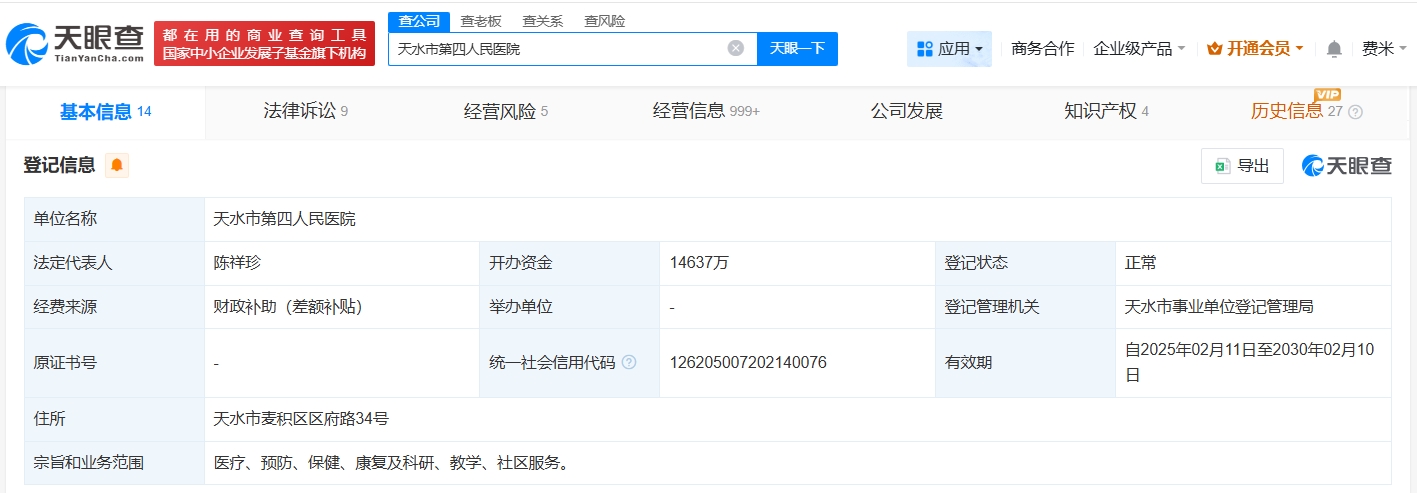Screen dimensions: 1417x493
Task: Click the 开办资金 field label
Action: click(520, 263)
